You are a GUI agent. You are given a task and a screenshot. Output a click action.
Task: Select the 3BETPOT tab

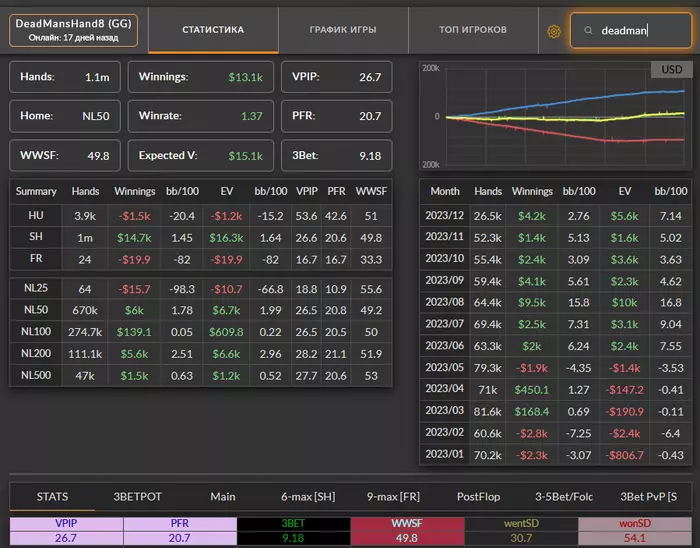click(137, 497)
